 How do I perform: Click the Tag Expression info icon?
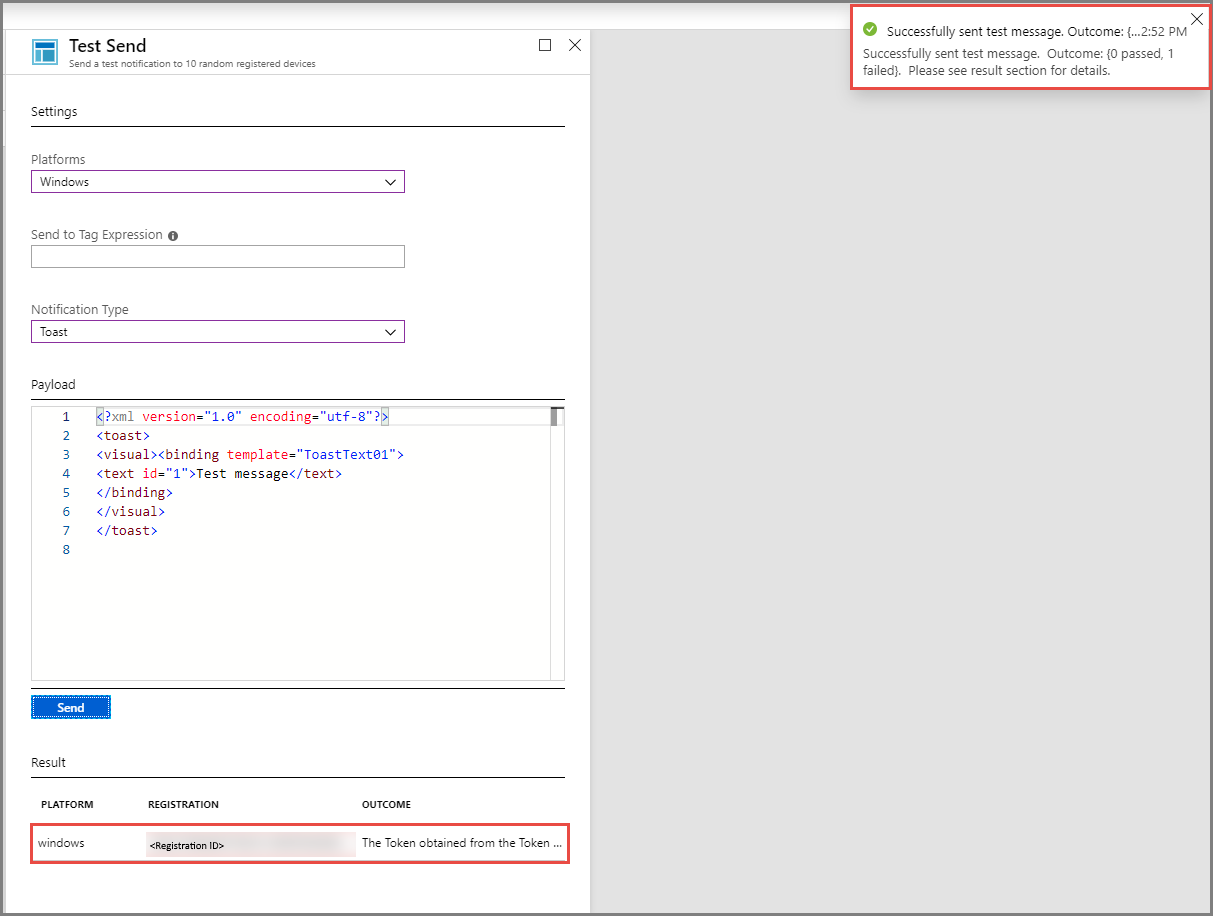(x=173, y=236)
